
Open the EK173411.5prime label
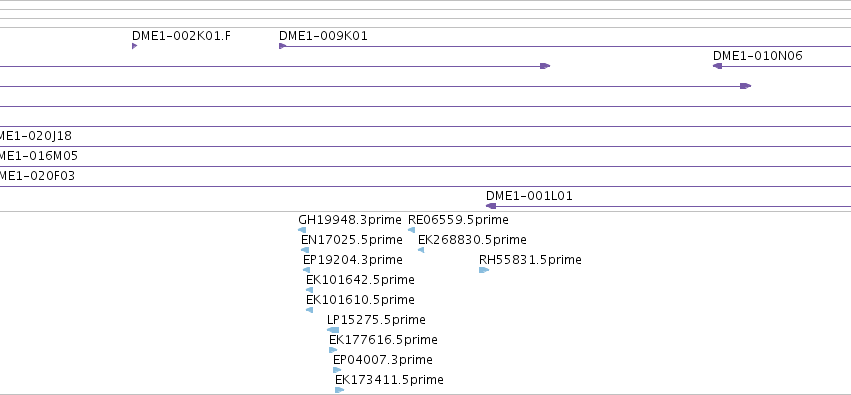389,380
